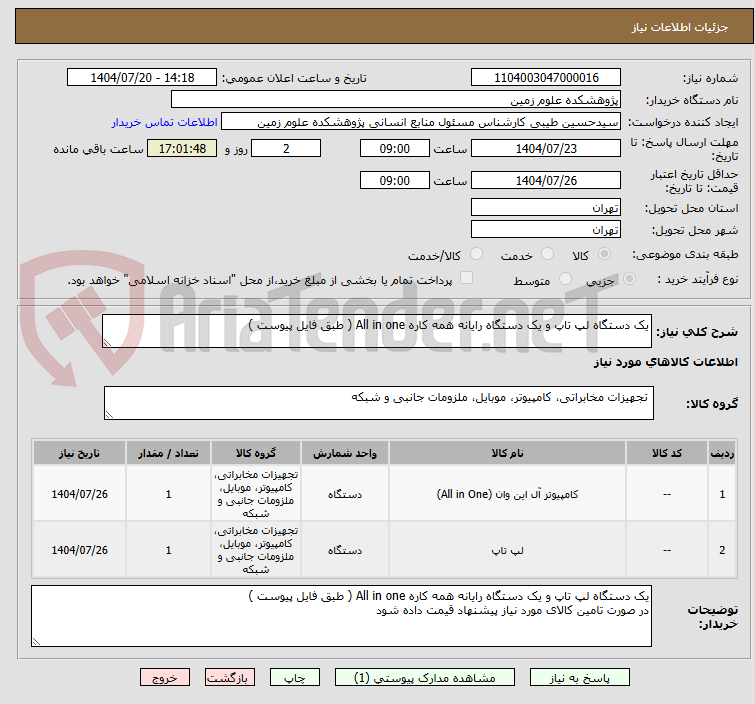The height and width of the screenshot is (704, 755).
Task: Click the resize grip of شرح کلی نیاز box
Action: pos(107,342)
